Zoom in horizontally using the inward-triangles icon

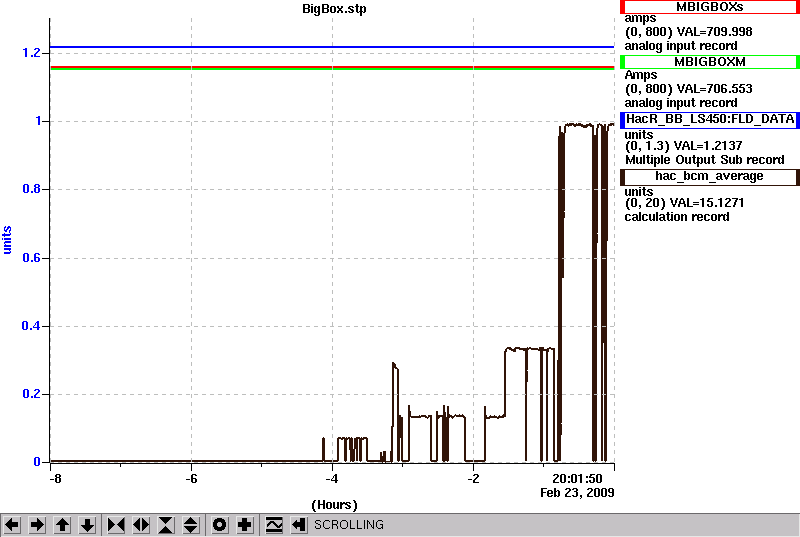116,525
